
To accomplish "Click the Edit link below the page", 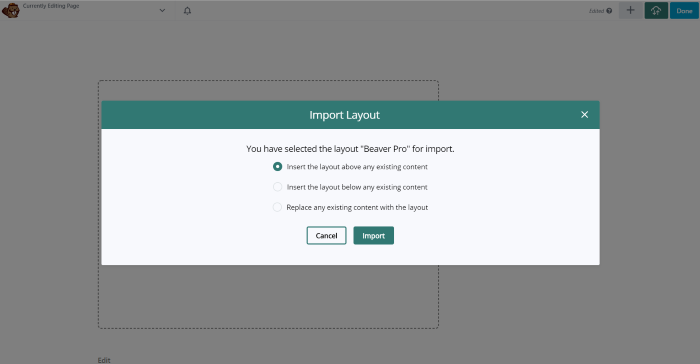I will pyautogui.click(x=104, y=360).
